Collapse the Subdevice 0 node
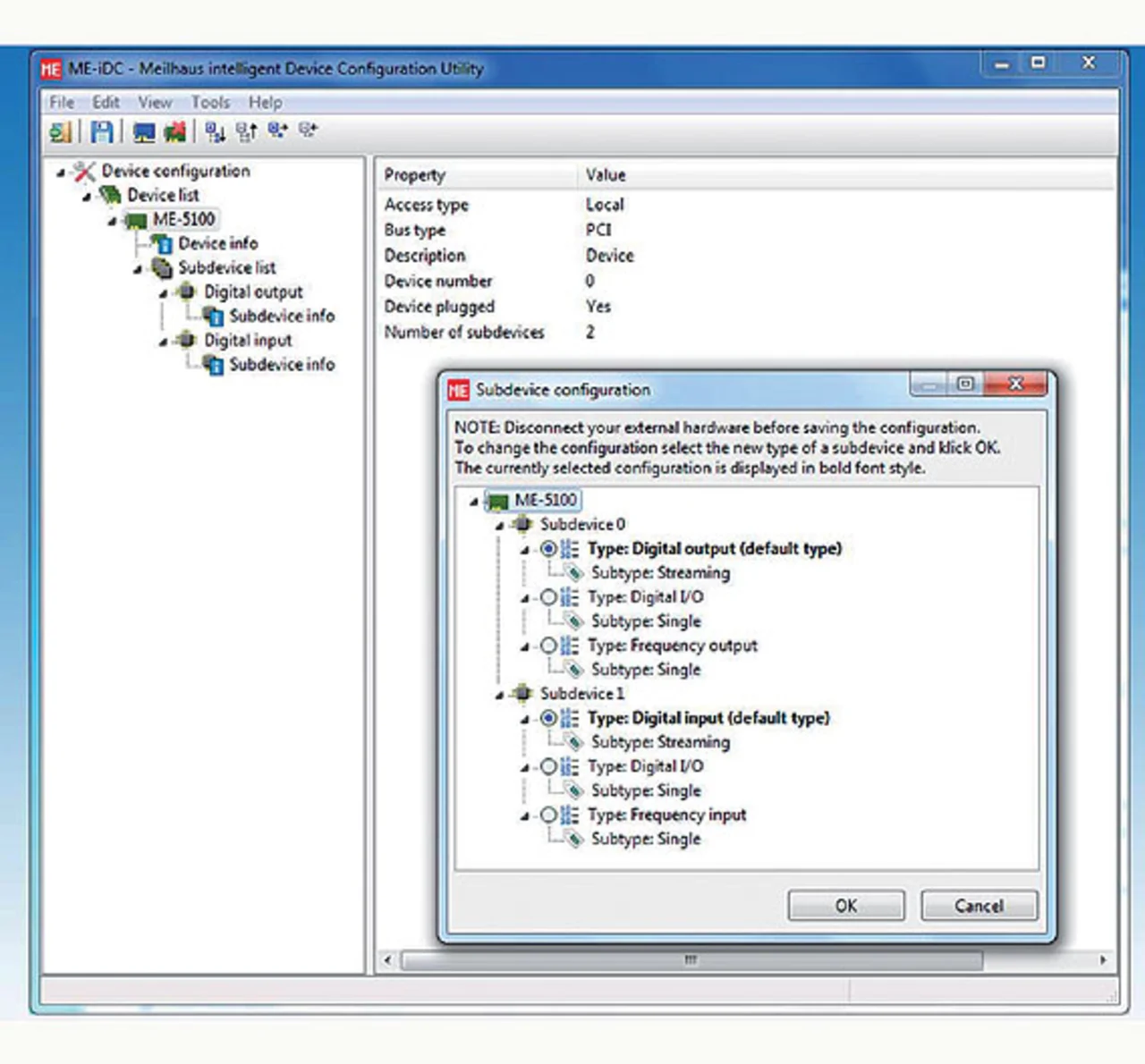 pyautogui.click(x=500, y=526)
